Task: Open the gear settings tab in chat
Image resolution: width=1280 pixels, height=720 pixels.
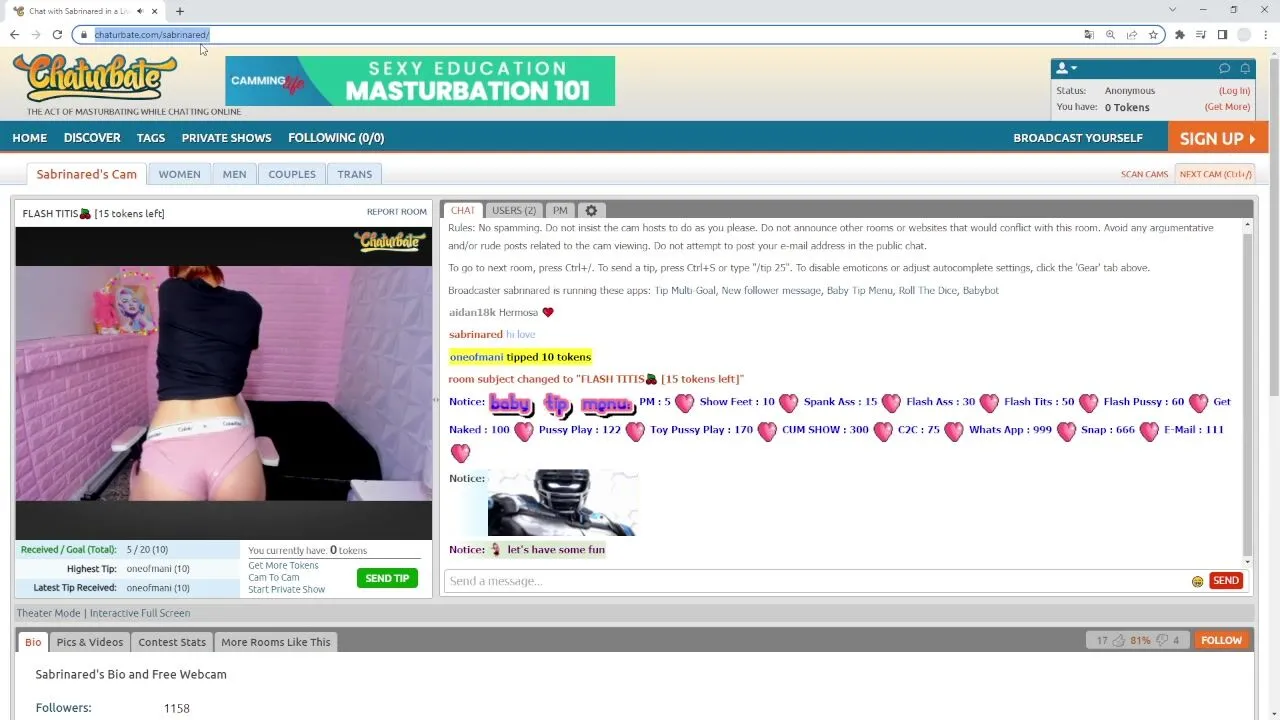Action: [x=591, y=210]
